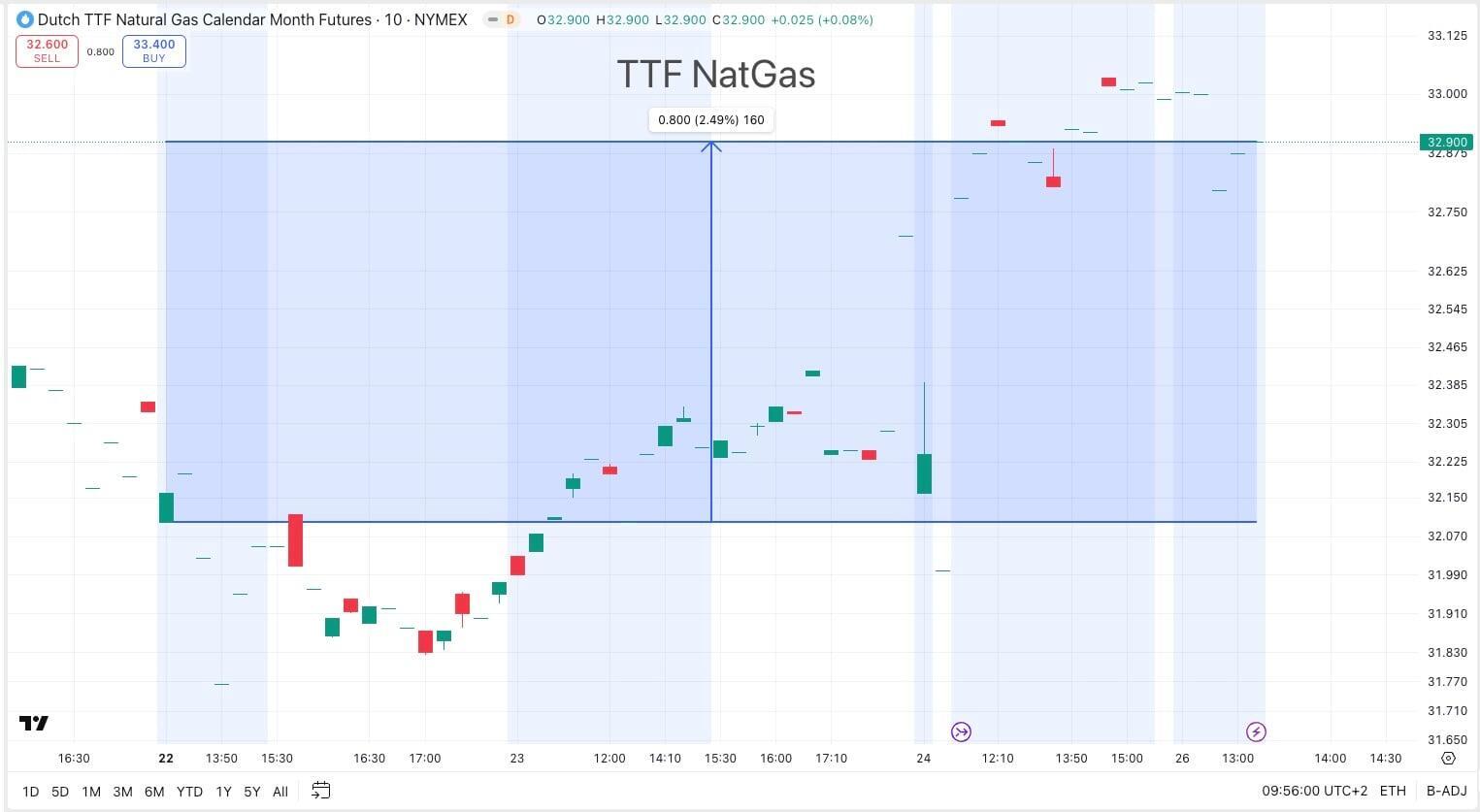Click the gray market status pill icon
This screenshot has width=1480, height=812.
(493, 19)
